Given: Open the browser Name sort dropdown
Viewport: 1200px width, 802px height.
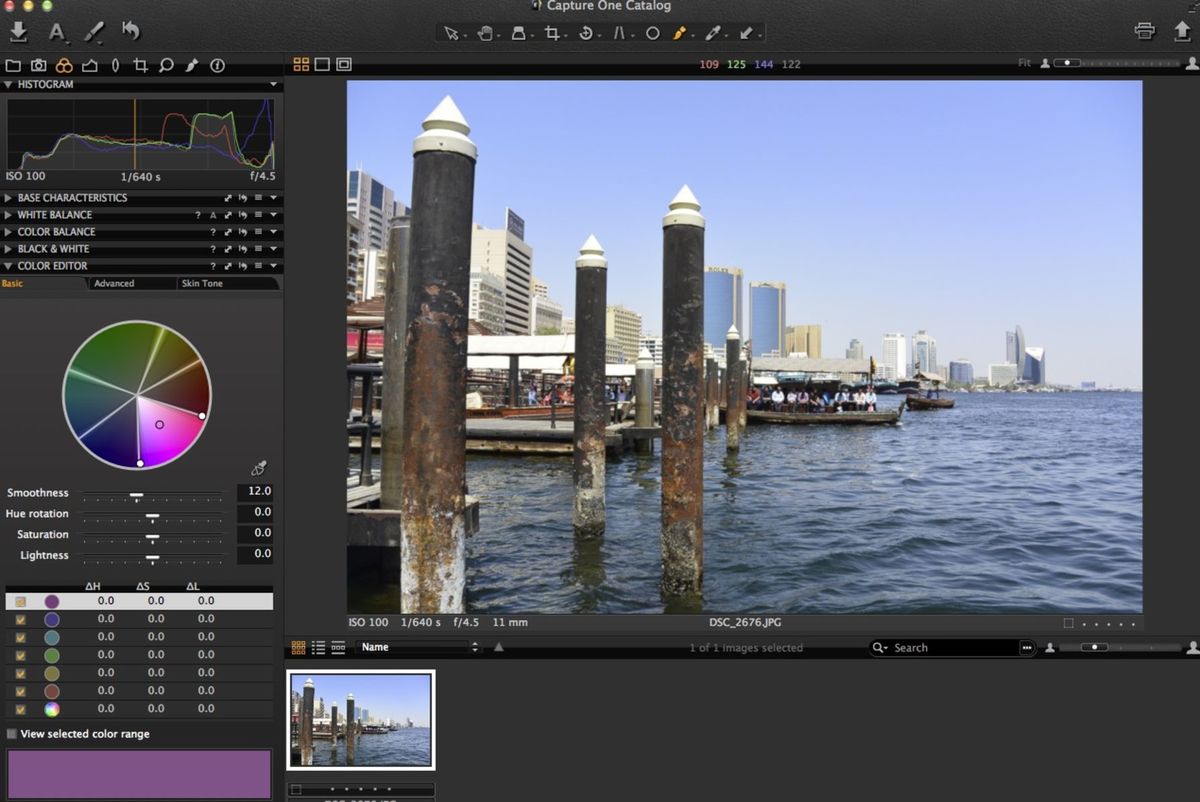Looking at the screenshot, I should pyautogui.click(x=418, y=647).
